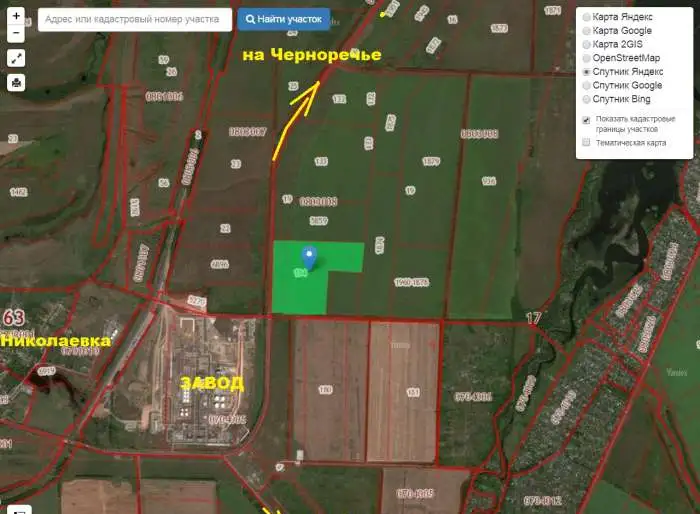Toggle fullscreen map view icon
This screenshot has height=514, width=700.
[16, 59]
